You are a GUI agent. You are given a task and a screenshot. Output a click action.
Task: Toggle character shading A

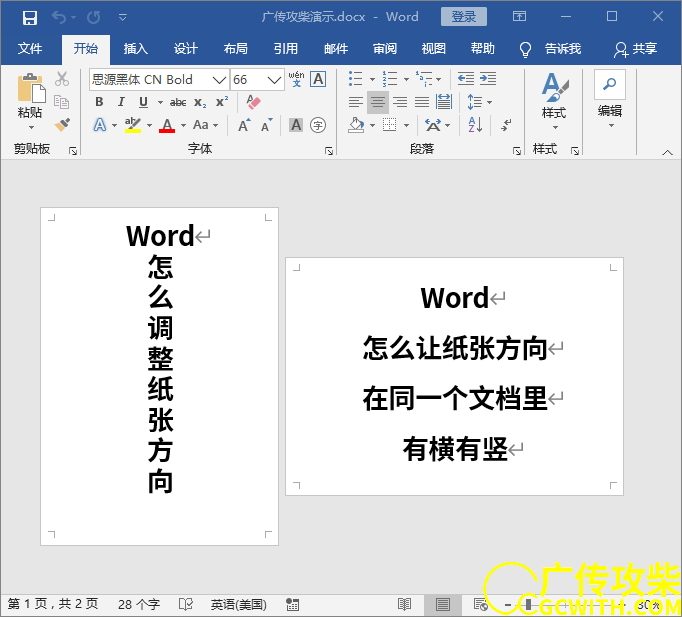click(296, 125)
